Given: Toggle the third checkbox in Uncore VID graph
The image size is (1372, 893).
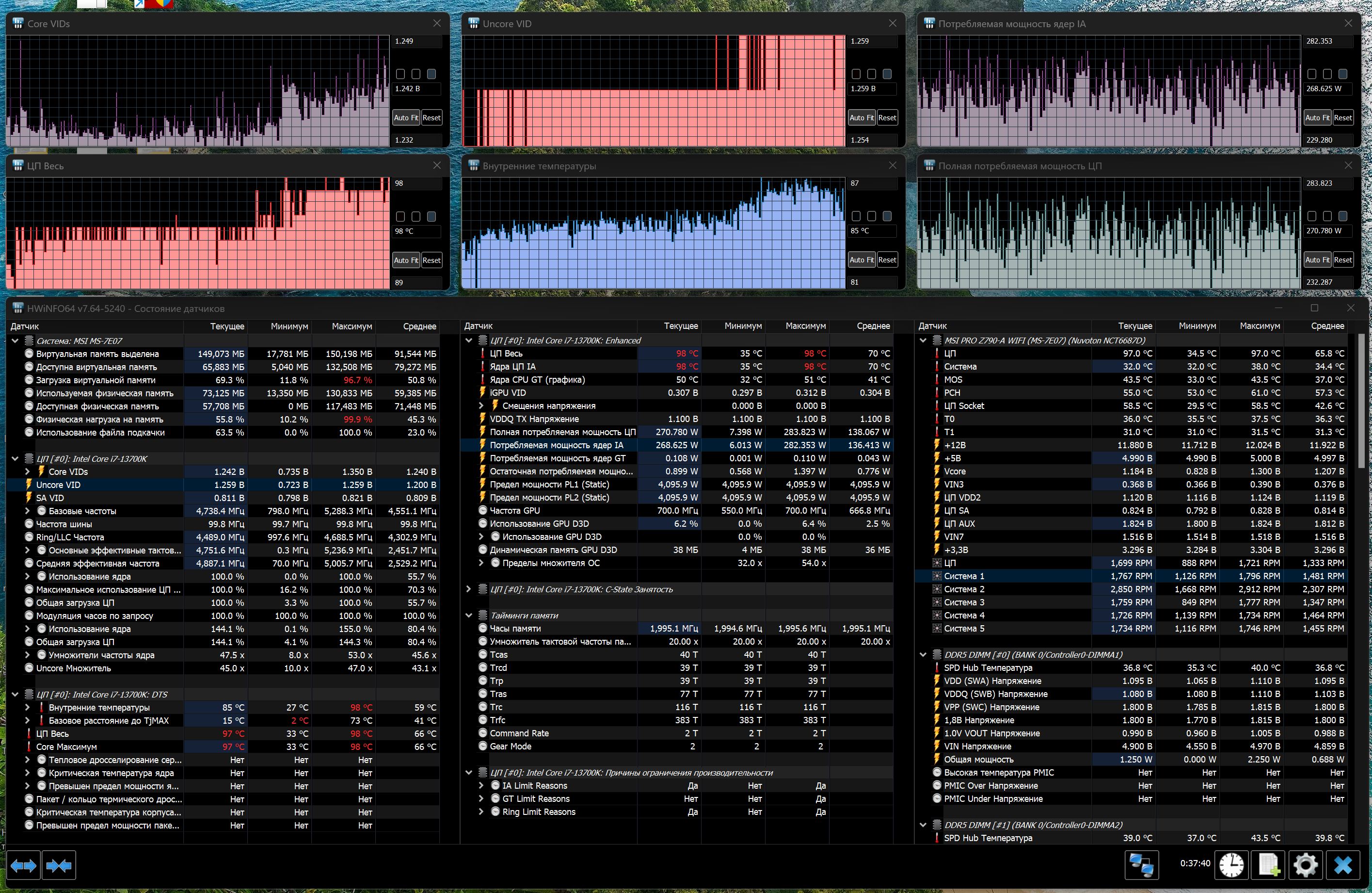Looking at the screenshot, I should 887,74.
